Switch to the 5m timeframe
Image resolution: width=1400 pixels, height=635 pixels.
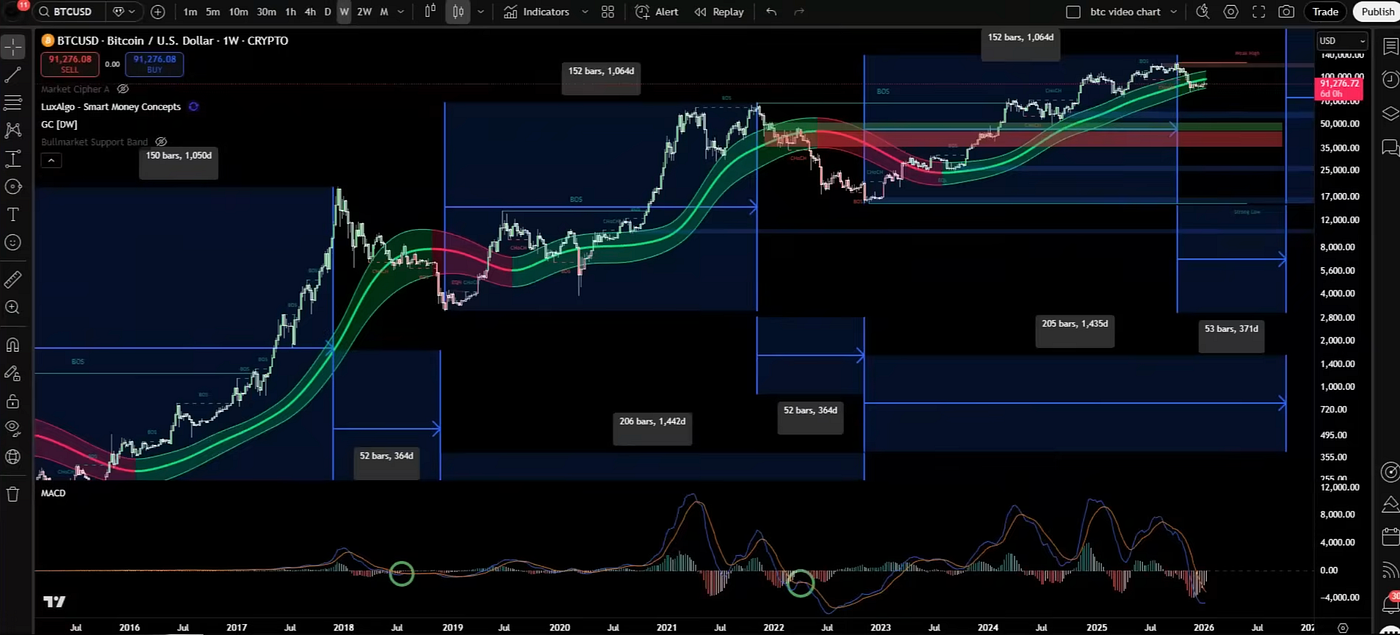213,12
